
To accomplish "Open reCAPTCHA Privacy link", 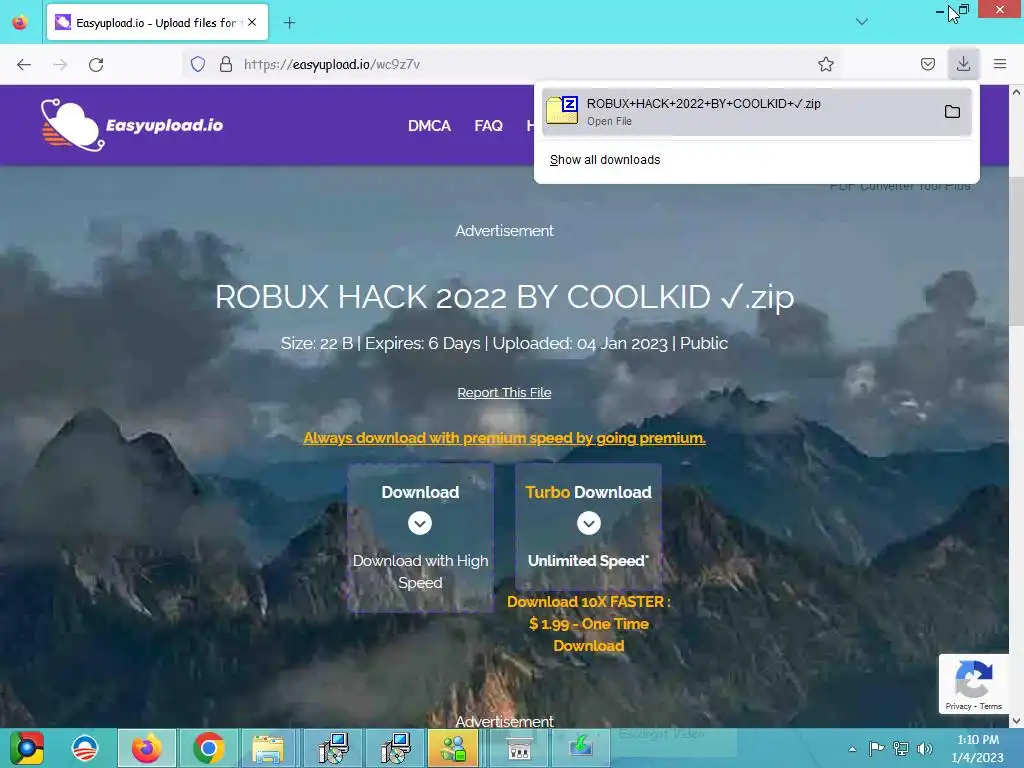I will [958, 706].
